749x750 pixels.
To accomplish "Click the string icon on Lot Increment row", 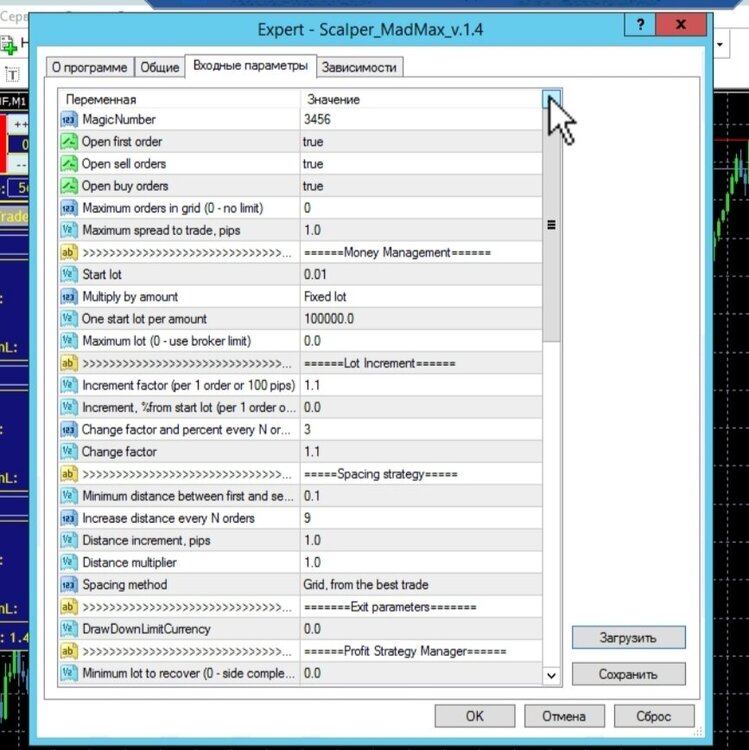I will click(68, 363).
